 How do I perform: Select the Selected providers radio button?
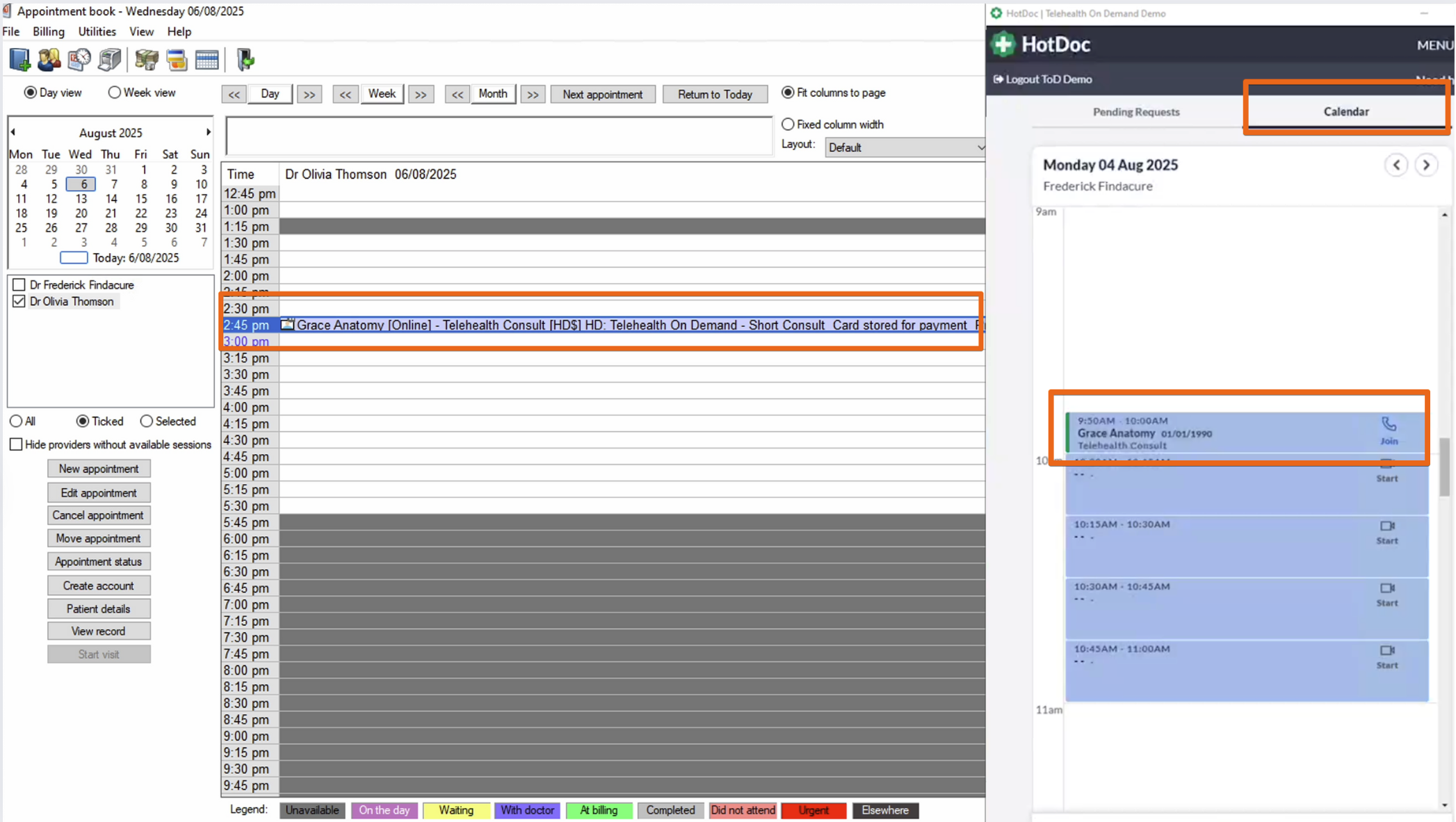[x=146, y=421]
